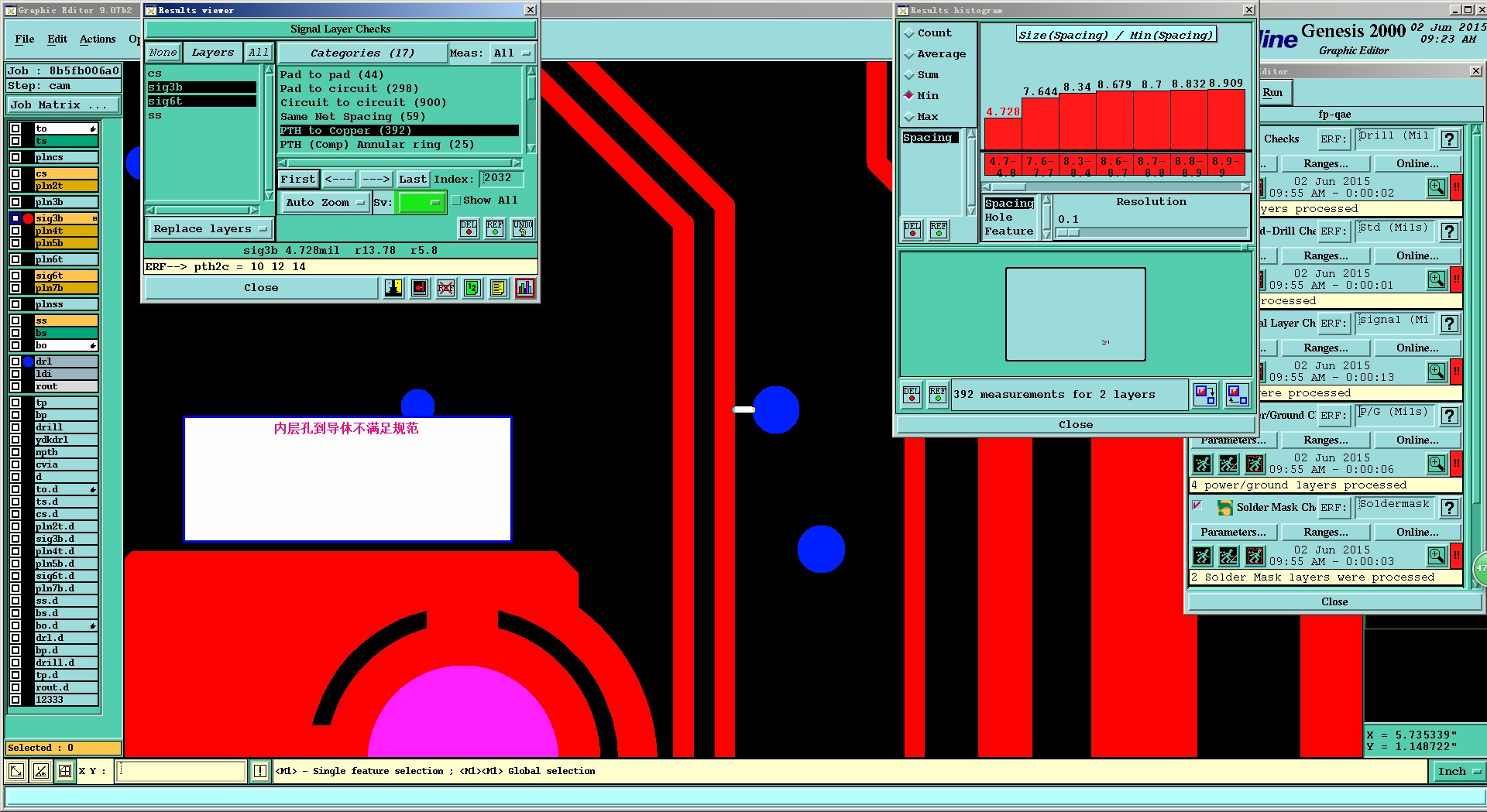Image resolution: width=1487 pixels, height=812 pixels.
Task: Toggle the Show All checkbox
Action: pos(456,200)
